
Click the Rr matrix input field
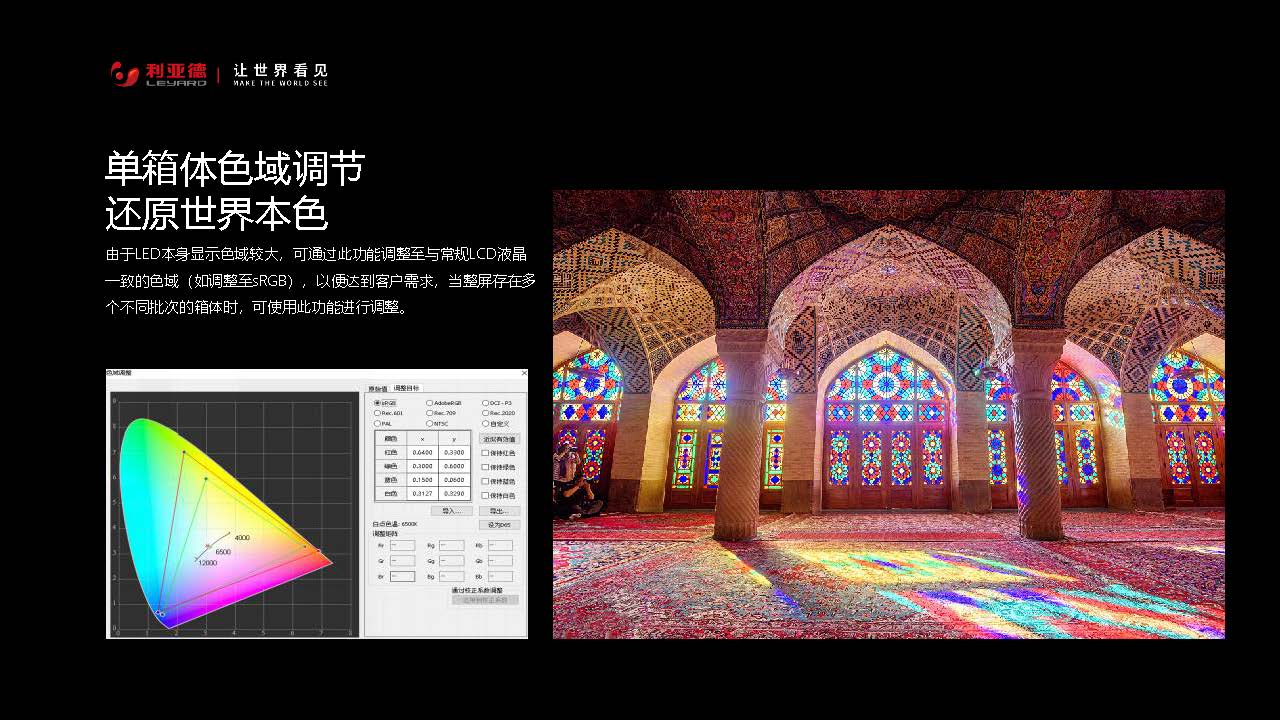[x=402, y=545]
